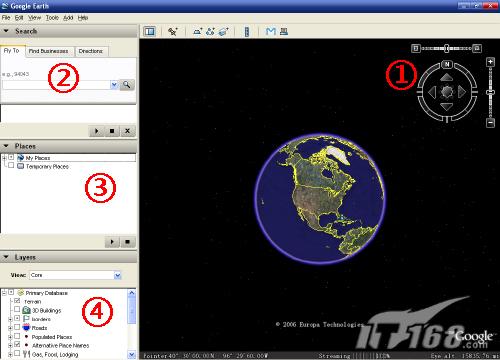
Task: Click the Temporary Places folder icon
Action: [21, 166]
